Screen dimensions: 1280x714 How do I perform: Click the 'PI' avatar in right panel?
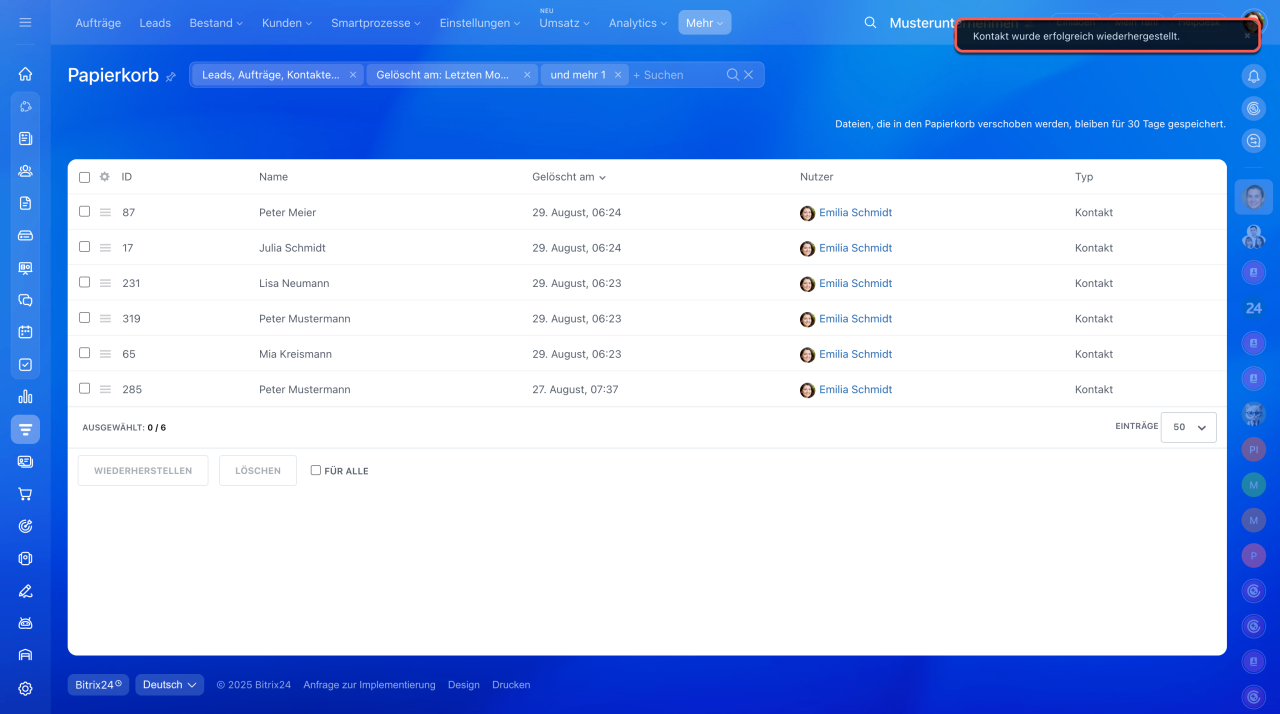pyautogui.click(x=1253, y=450)
